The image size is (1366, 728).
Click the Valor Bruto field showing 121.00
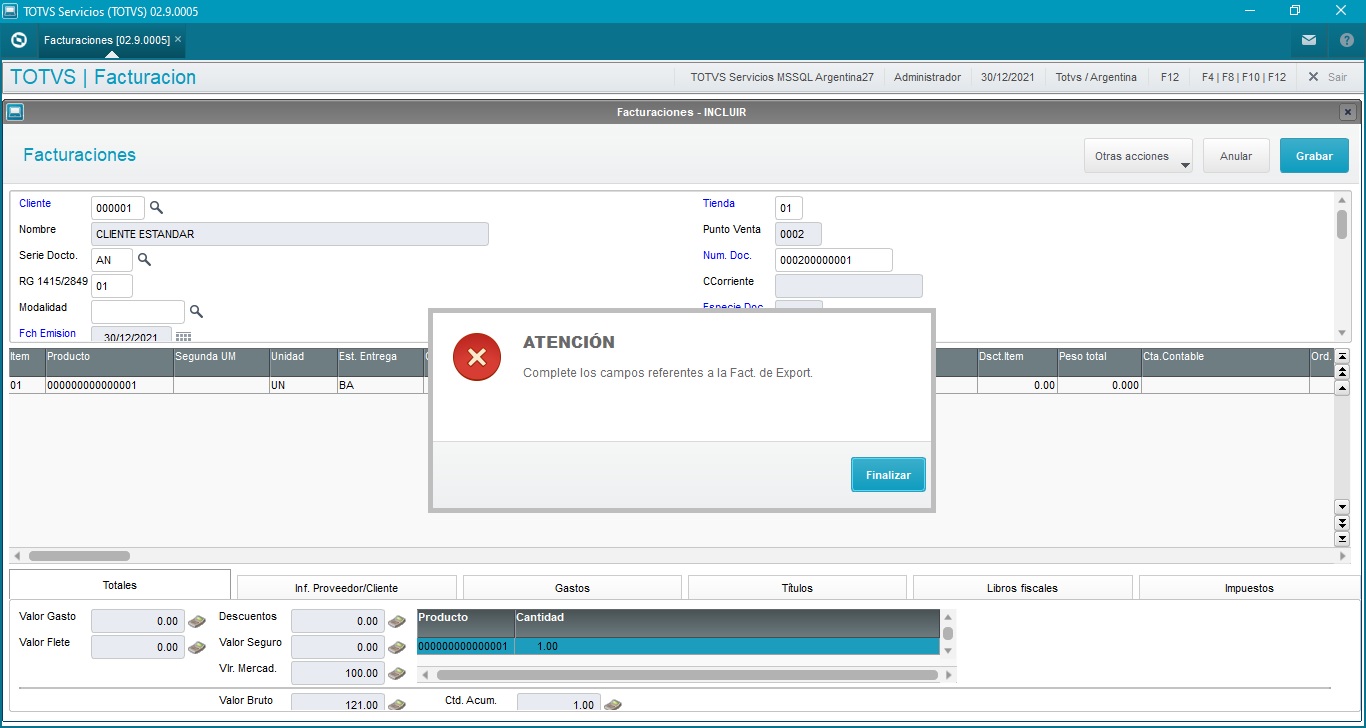(x=338, y=704)
